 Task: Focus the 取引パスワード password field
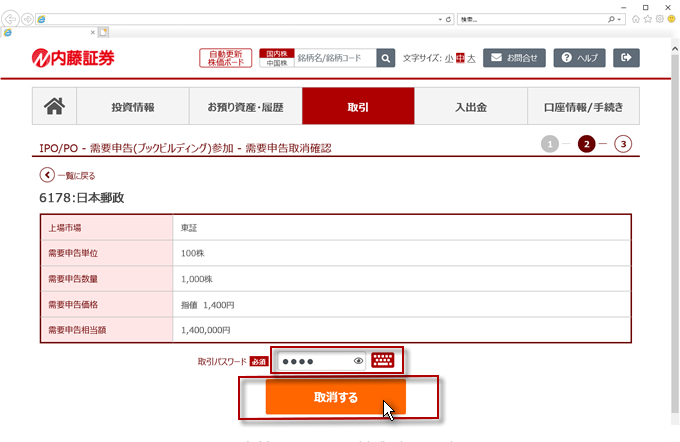321,361
